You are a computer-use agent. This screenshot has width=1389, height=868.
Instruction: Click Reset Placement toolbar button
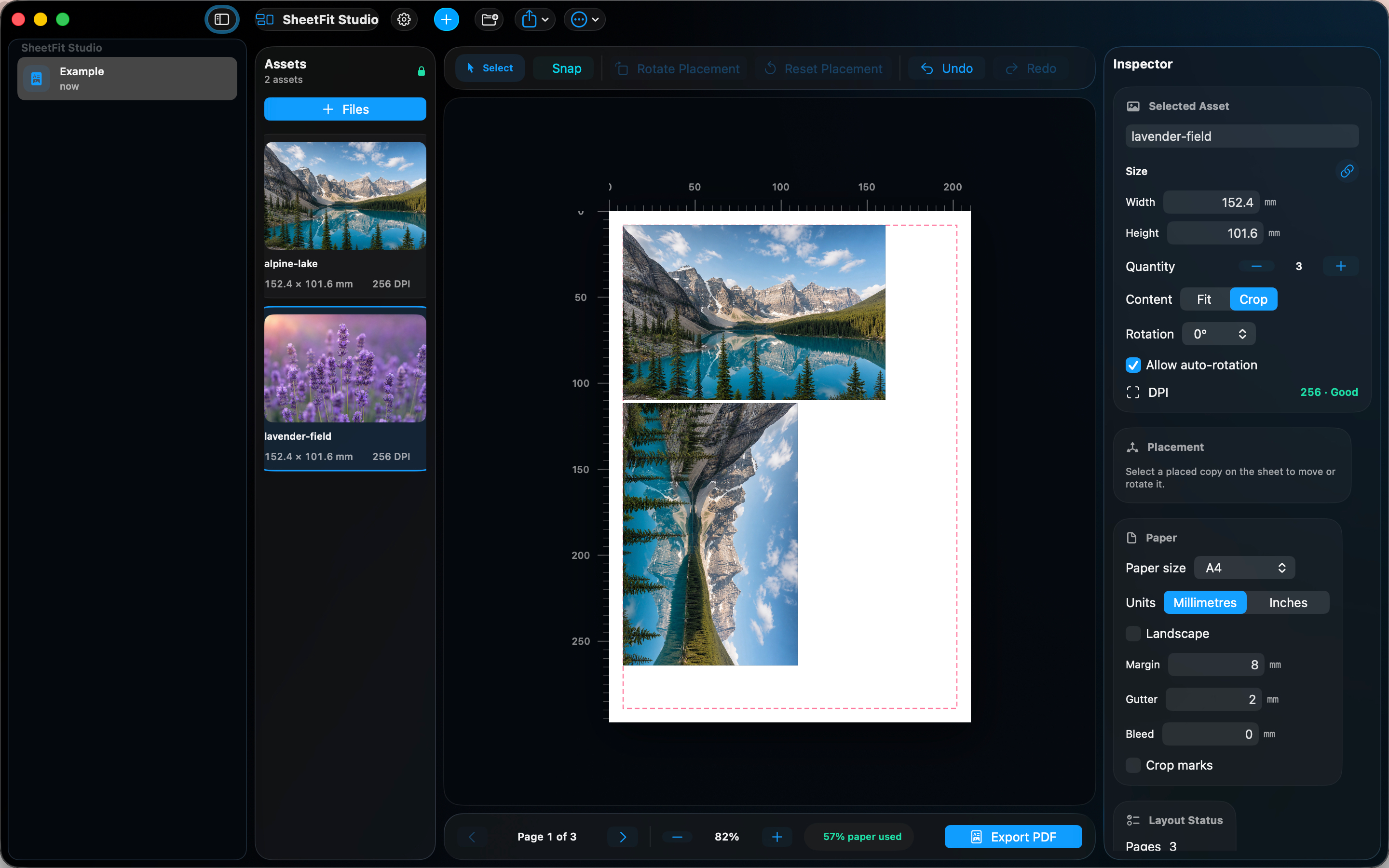point(823,69)
